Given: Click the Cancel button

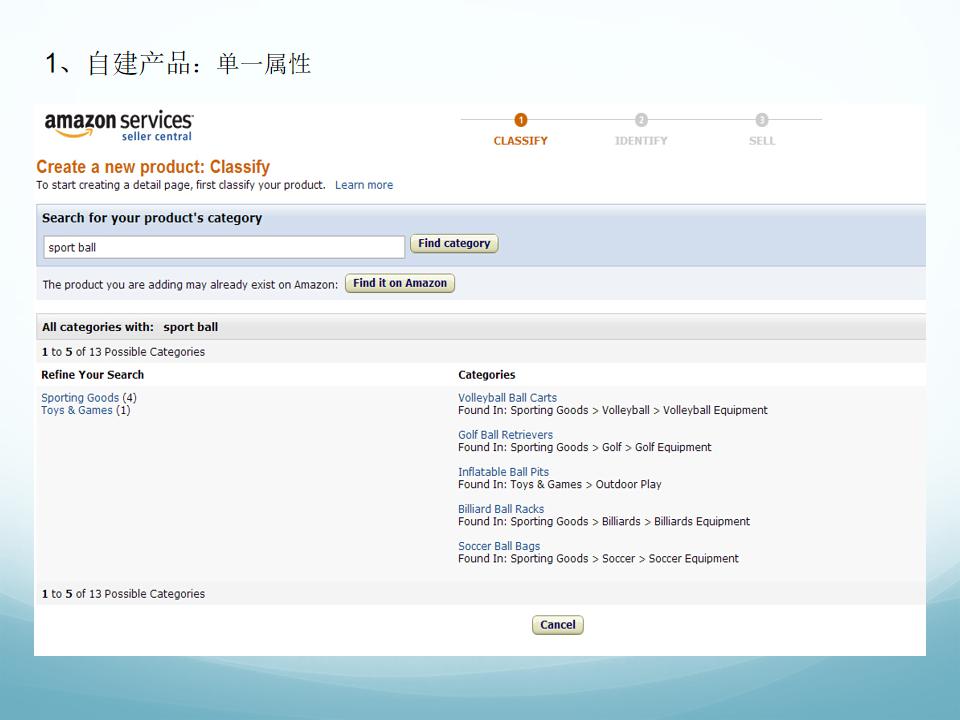Looking at the screenshot, I should [x=557, y=625].
